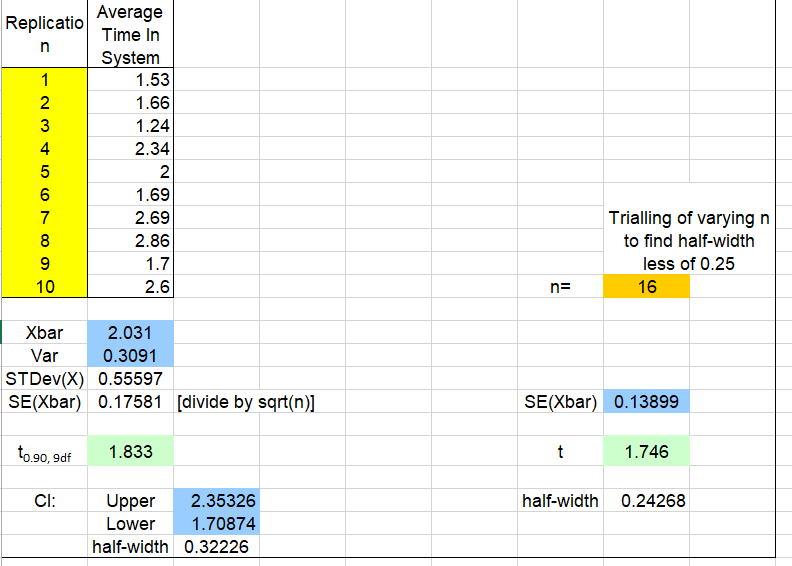Select the orange n value 16
This screenshot has width=792, height=566.
[647, 286]
